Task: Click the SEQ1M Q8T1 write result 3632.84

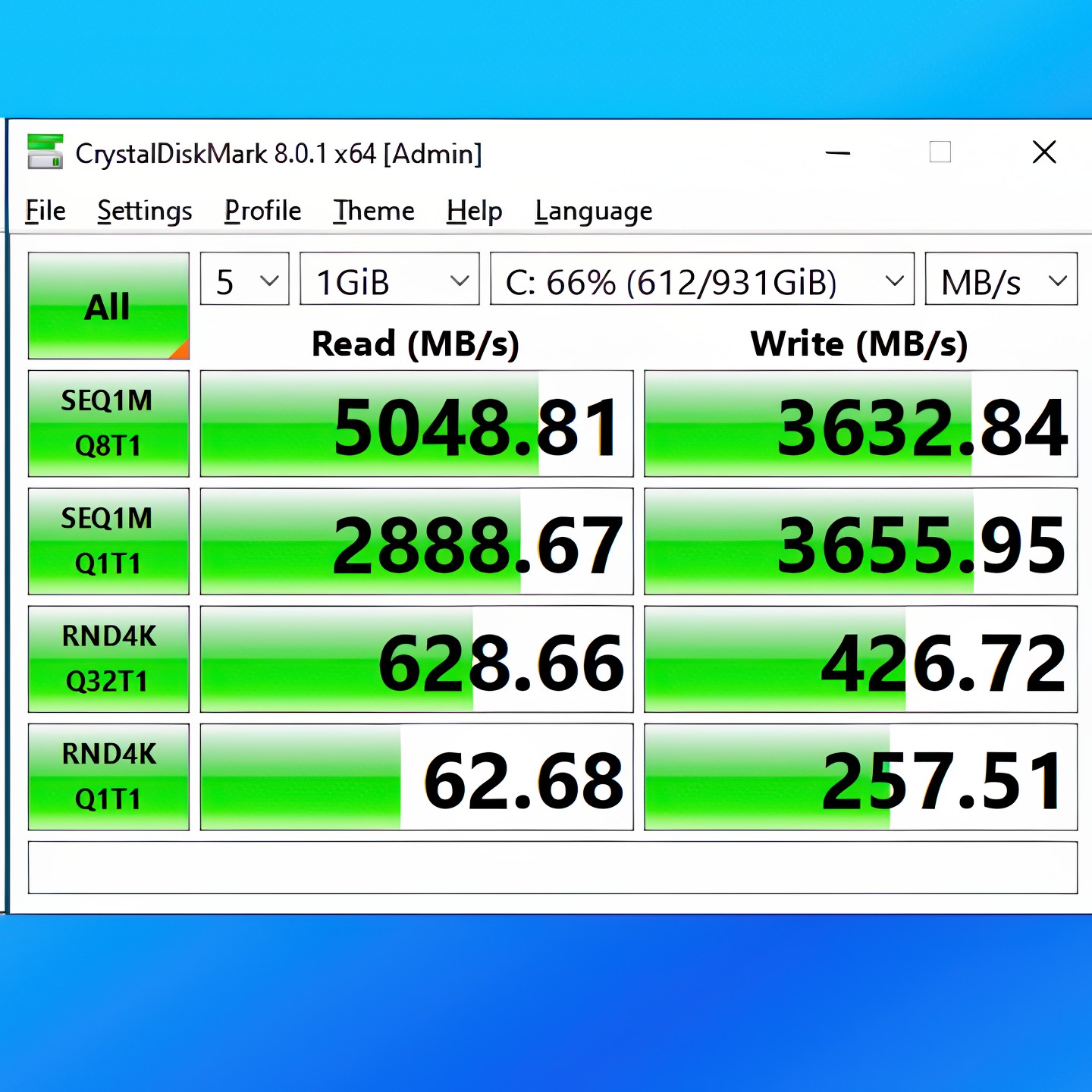Action: [861, 423]
